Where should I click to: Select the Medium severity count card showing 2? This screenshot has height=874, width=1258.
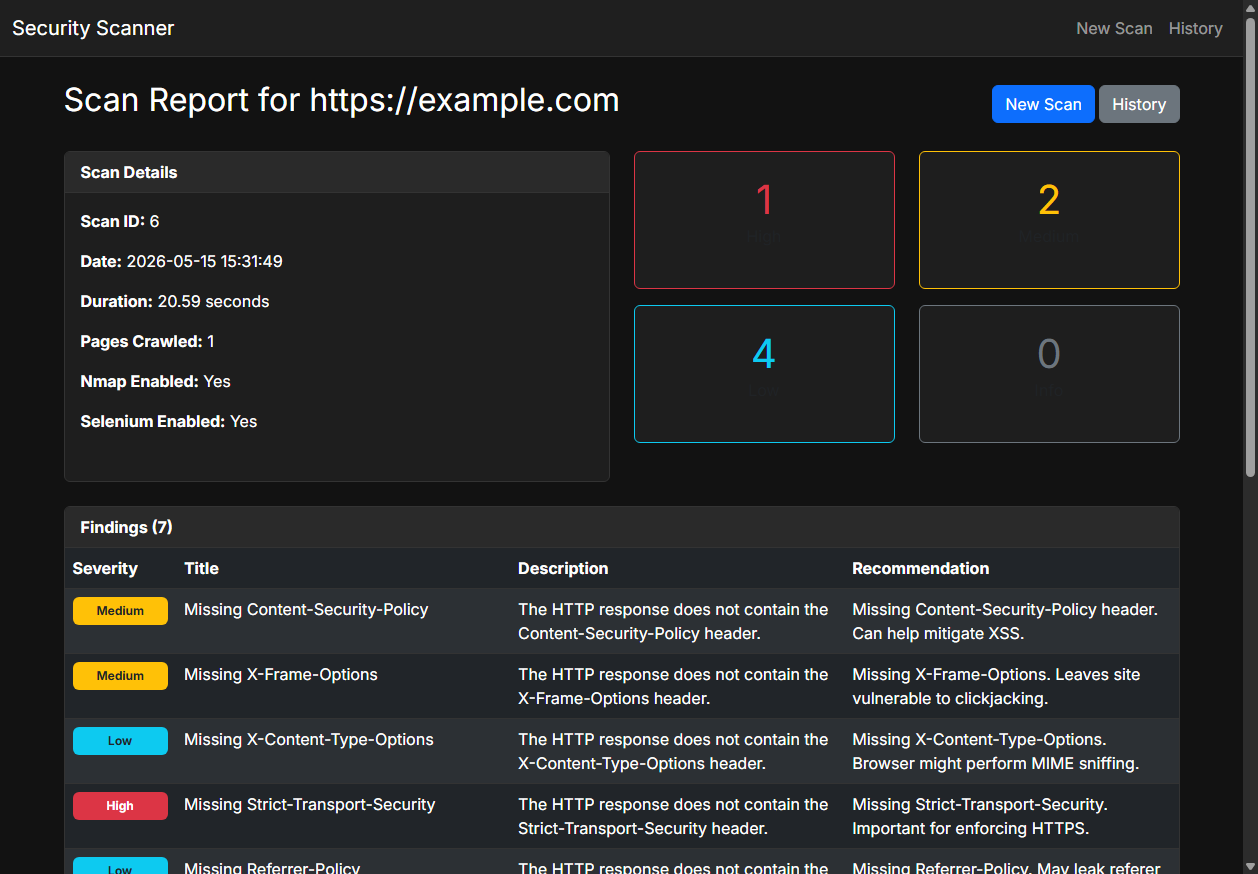(1049, 220)
